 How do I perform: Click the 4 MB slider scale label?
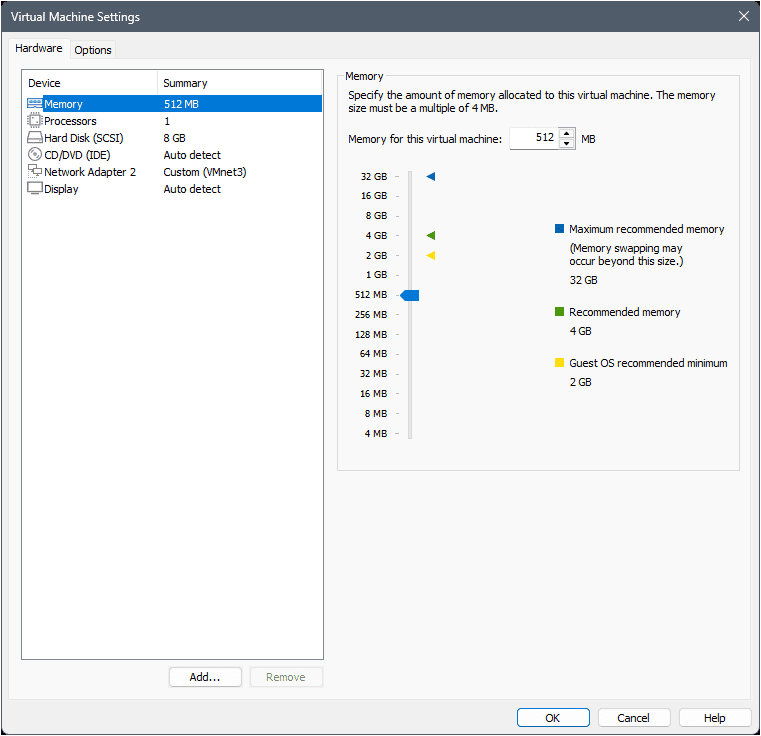[x=376, y=434]
